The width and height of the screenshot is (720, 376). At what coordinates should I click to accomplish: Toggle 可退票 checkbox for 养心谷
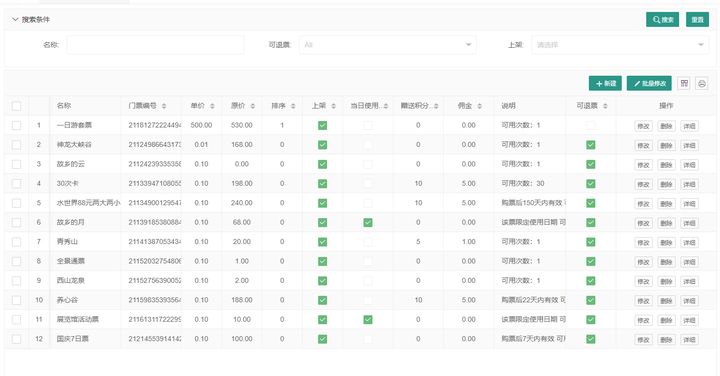pyautogui.click(x=591, y=300)
